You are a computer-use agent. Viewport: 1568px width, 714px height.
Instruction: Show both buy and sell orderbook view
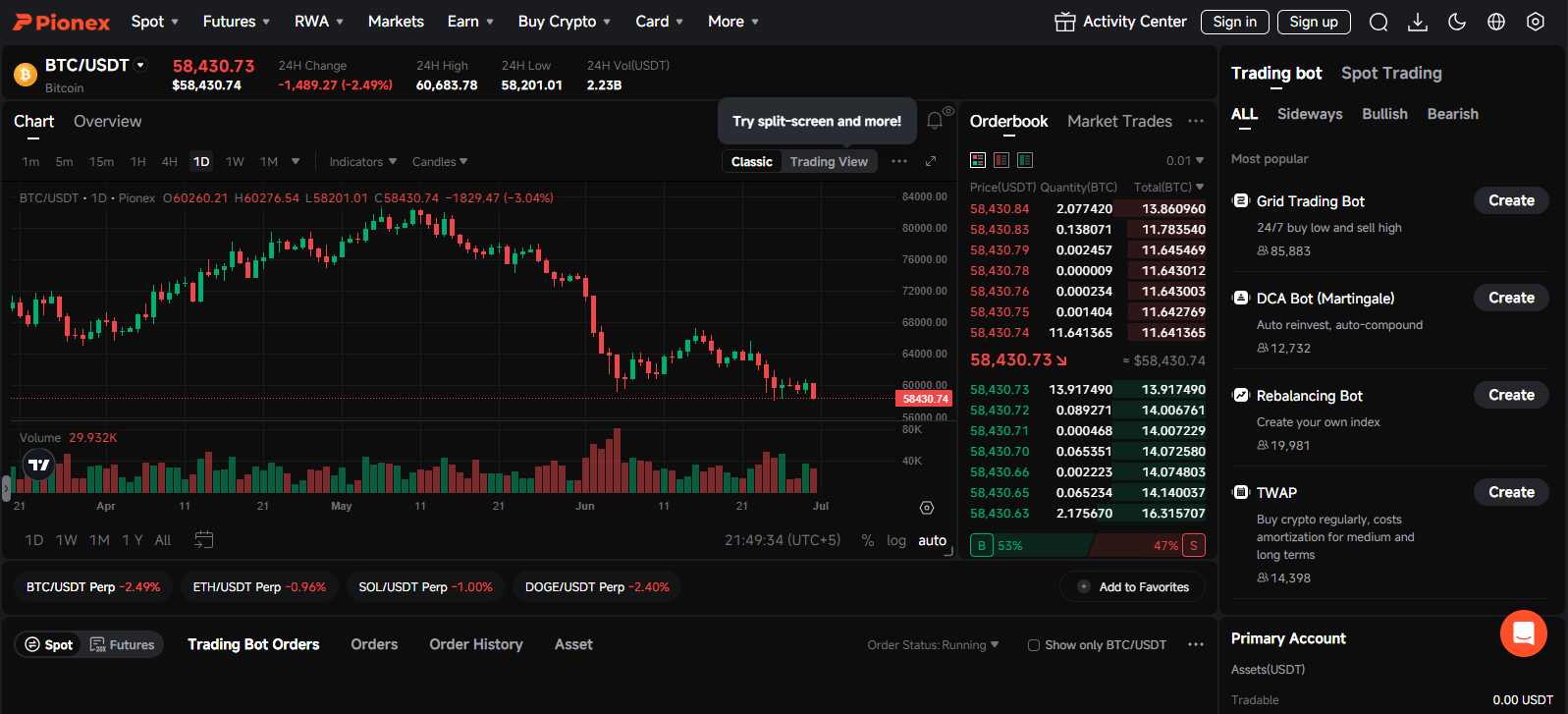(x=978, y=160)
